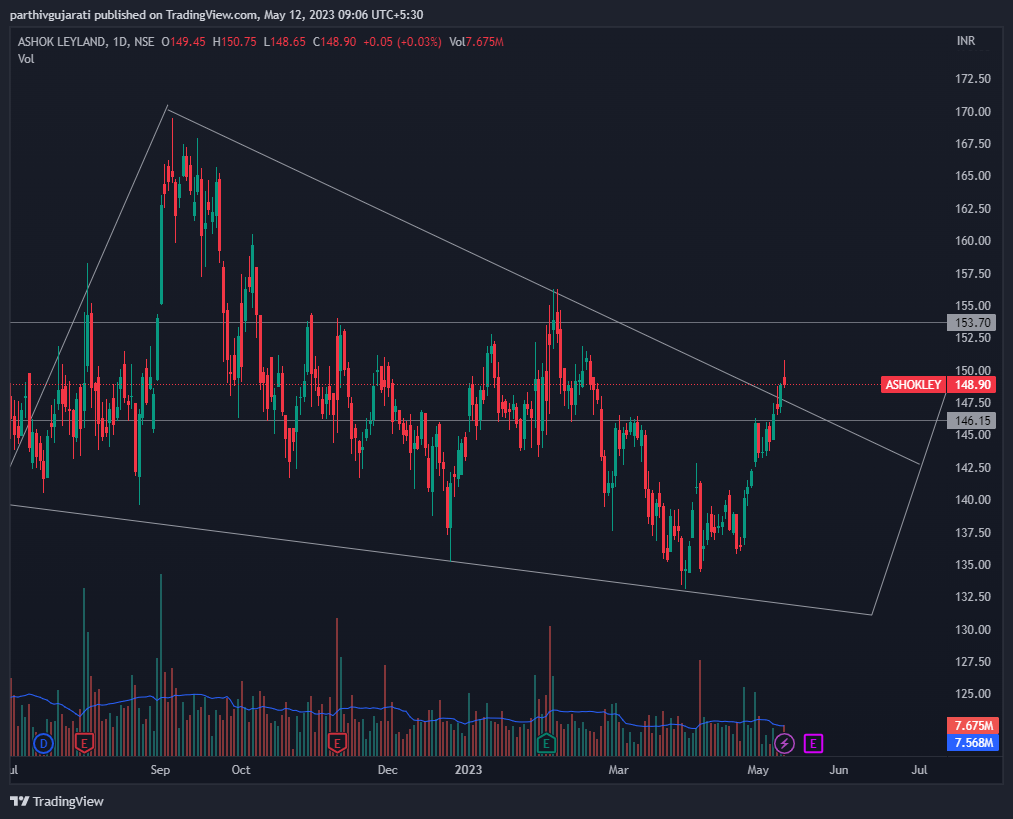This screenshot has height=819, width=1013.
Task: Click the 2023 label on the time axis
Action: pyautogui.click(x=468, y=770)
